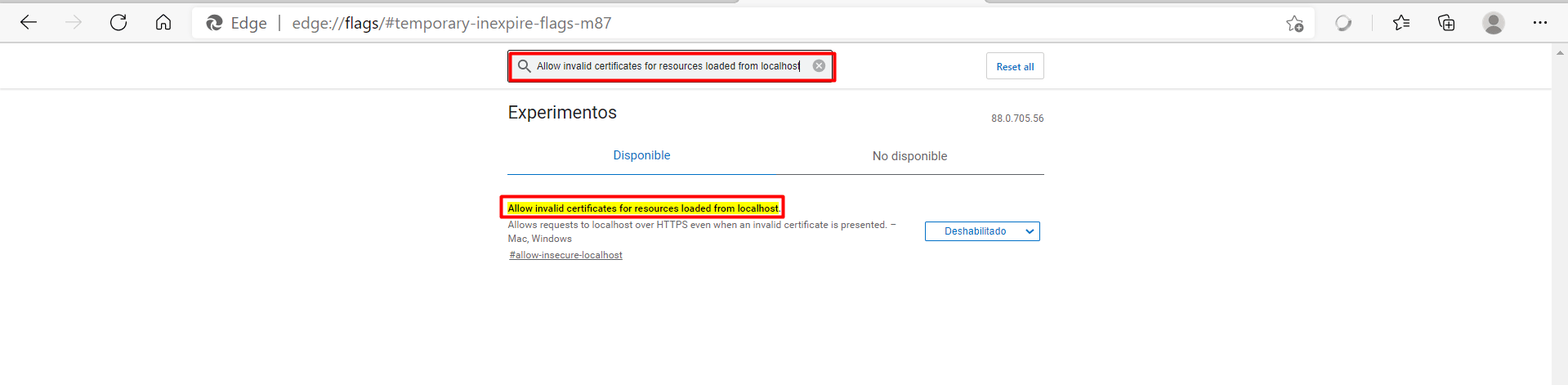Open the #allow-insecure-localhost link

pyautogui.click(x=565, y=255)
